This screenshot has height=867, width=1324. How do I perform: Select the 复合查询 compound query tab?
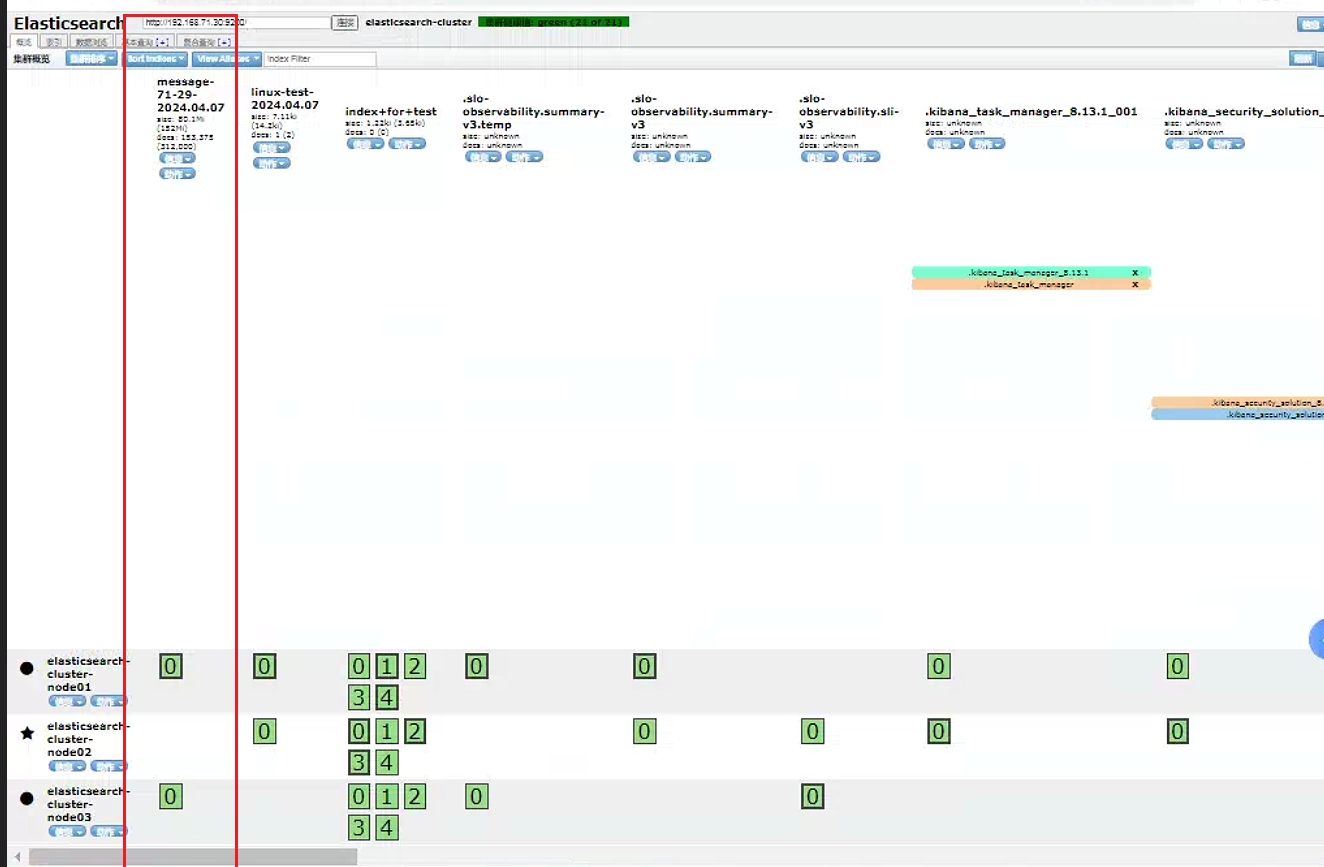tap(207, 42)
